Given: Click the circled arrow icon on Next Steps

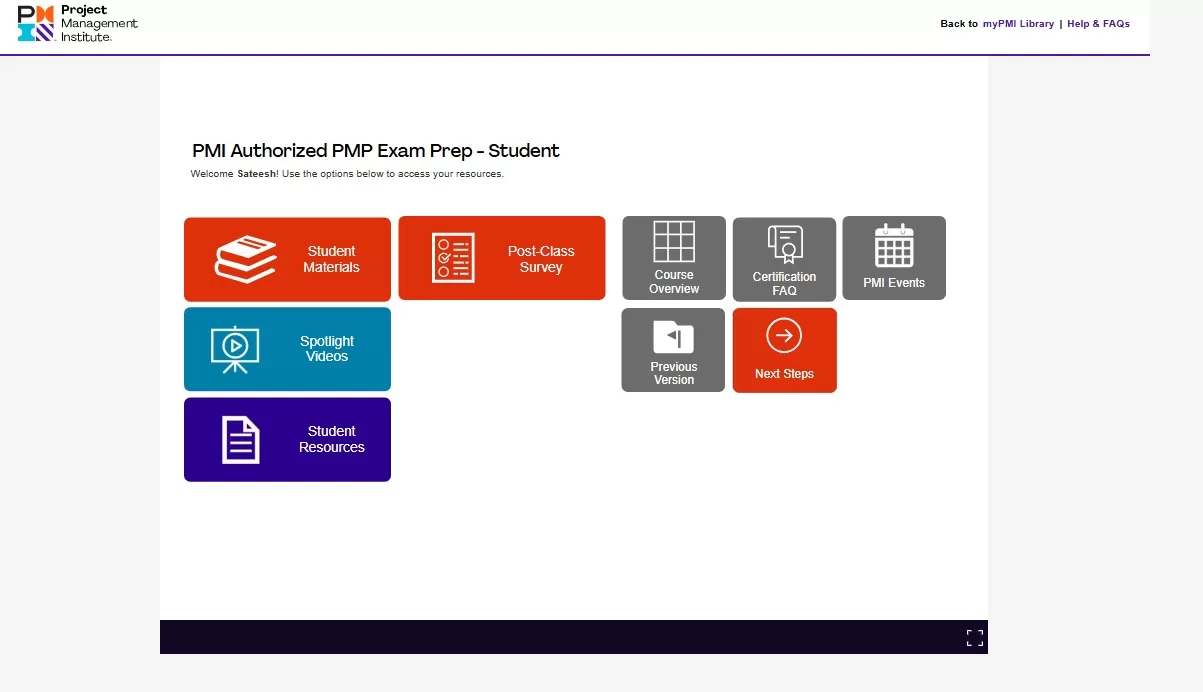Looking at the screenshot, I should point(784,336).
